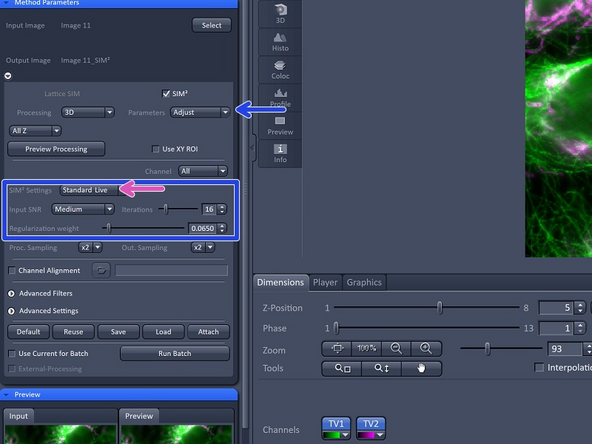
Task: Click the Iterations value field showing 16
Action: click(x=210, y=209)
